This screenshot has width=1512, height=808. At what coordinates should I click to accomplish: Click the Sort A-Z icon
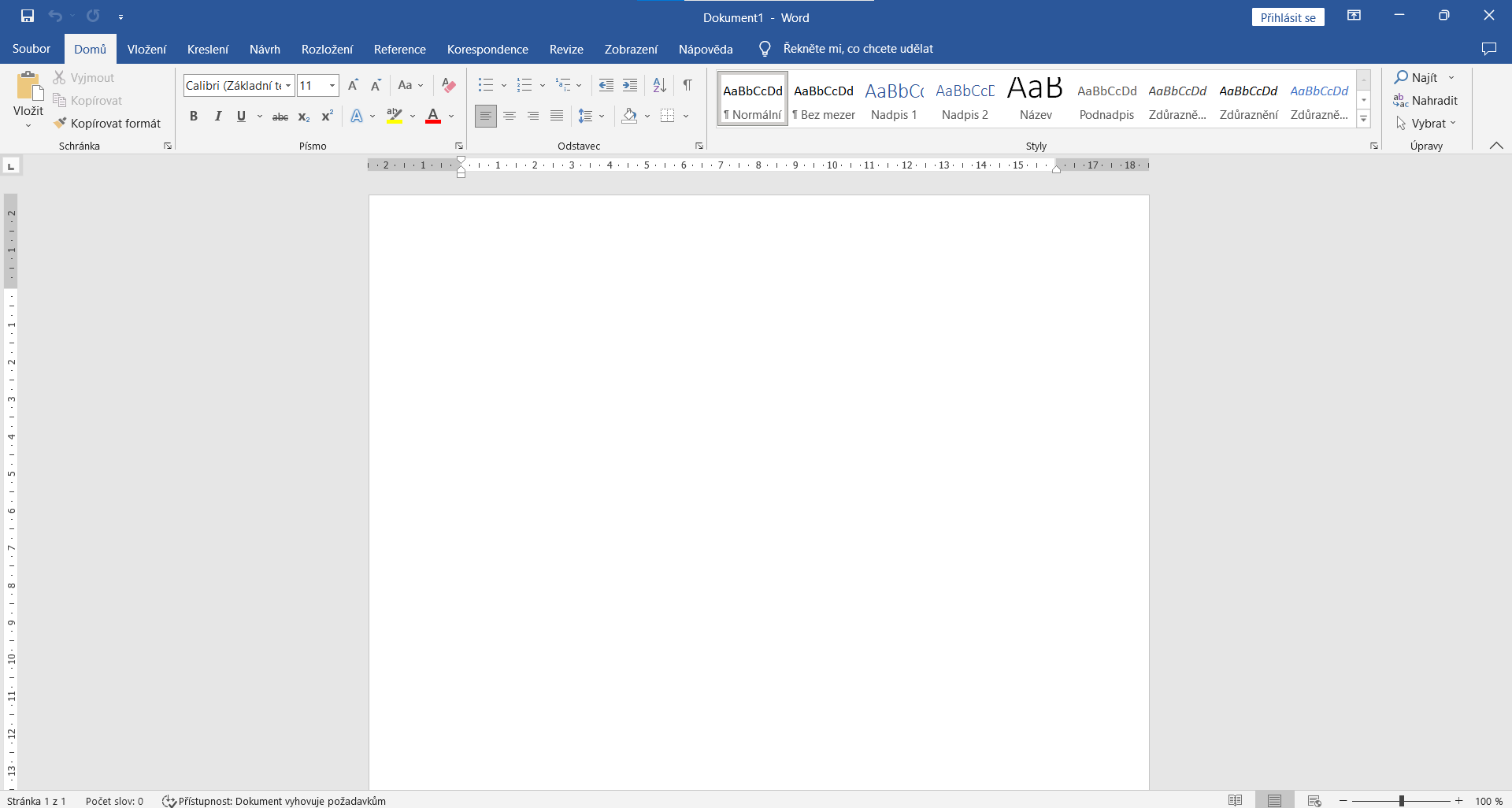pos(660,85)
